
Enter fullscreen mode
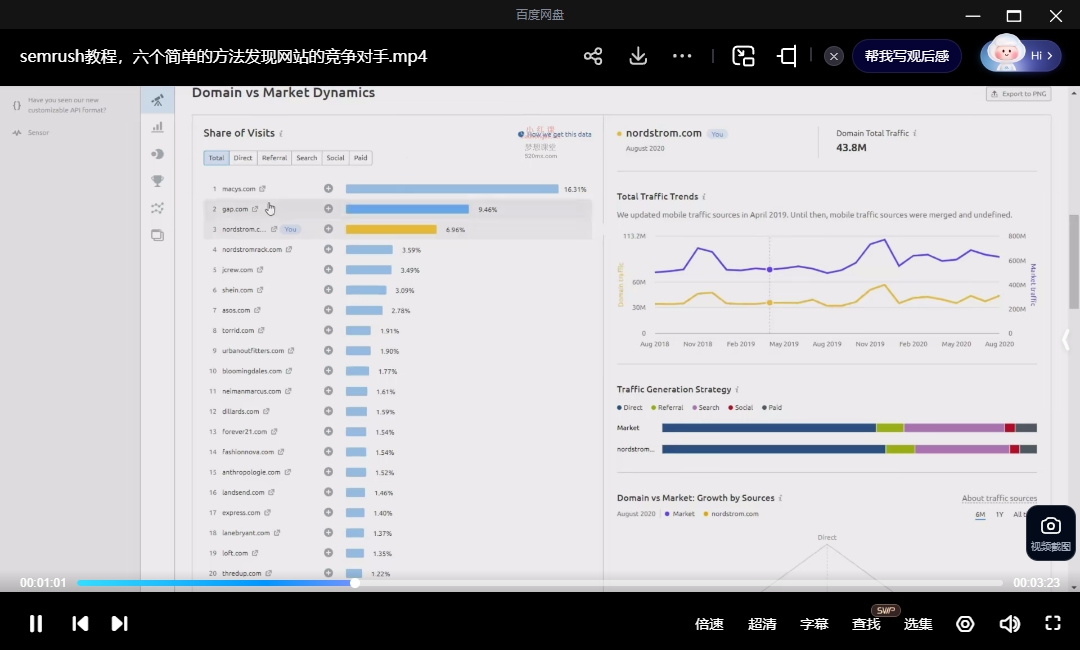[1053, 623]
